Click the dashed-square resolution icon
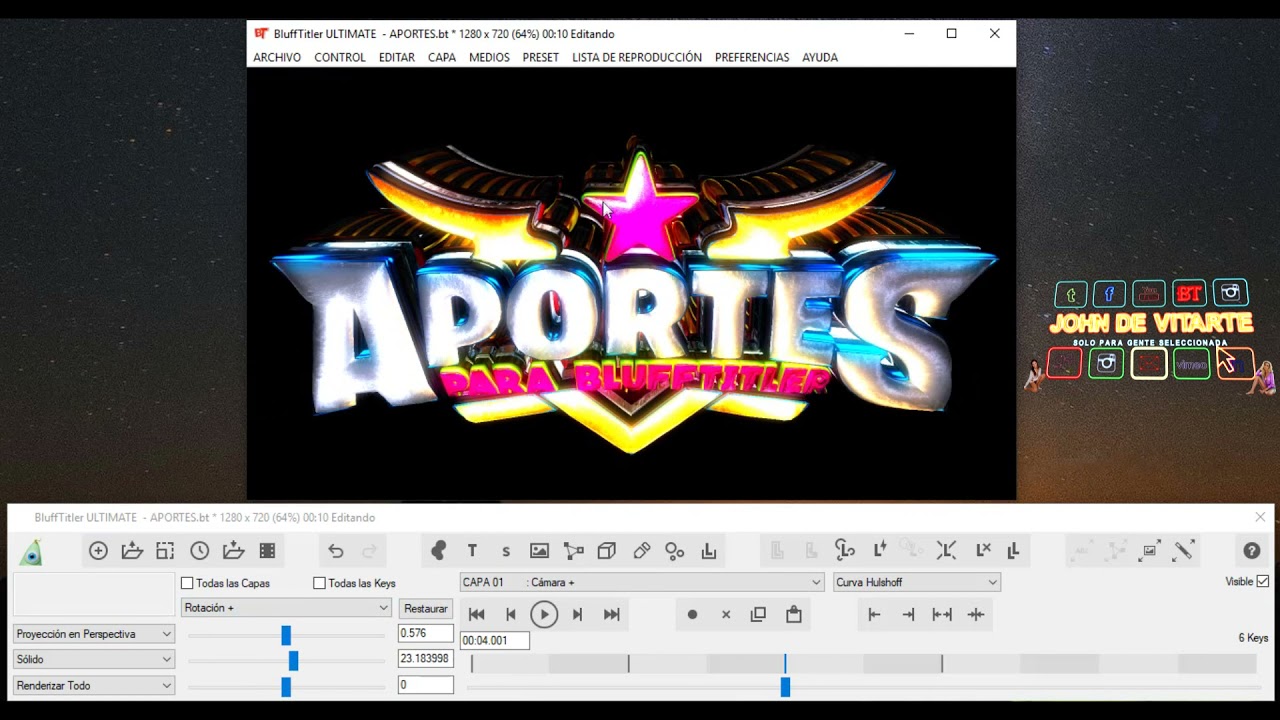This screenshot has width=1280, height=720. pyautogui.click(x=165, y=551)
